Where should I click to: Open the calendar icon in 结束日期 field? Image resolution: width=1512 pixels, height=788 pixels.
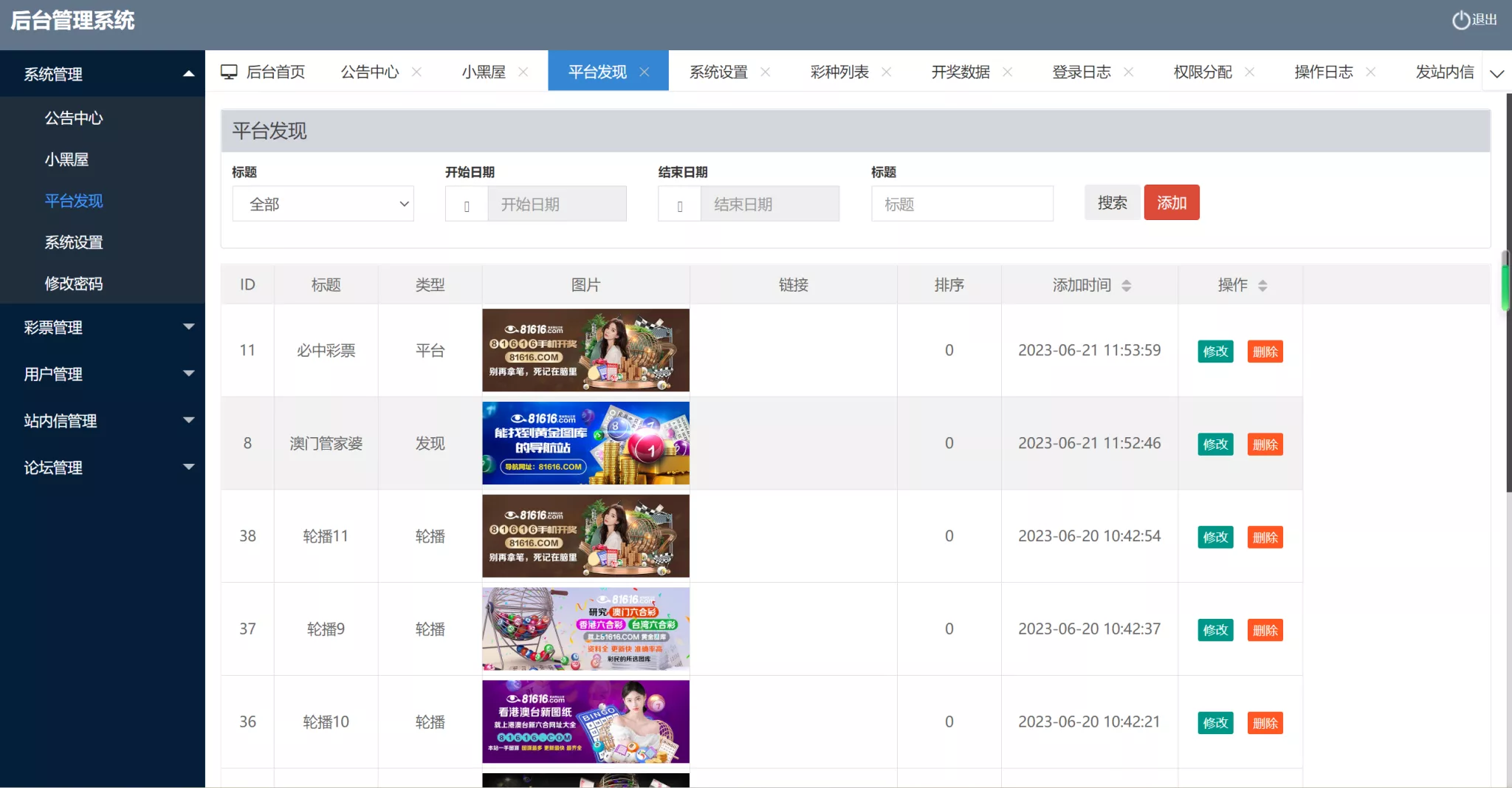(679, 205)
